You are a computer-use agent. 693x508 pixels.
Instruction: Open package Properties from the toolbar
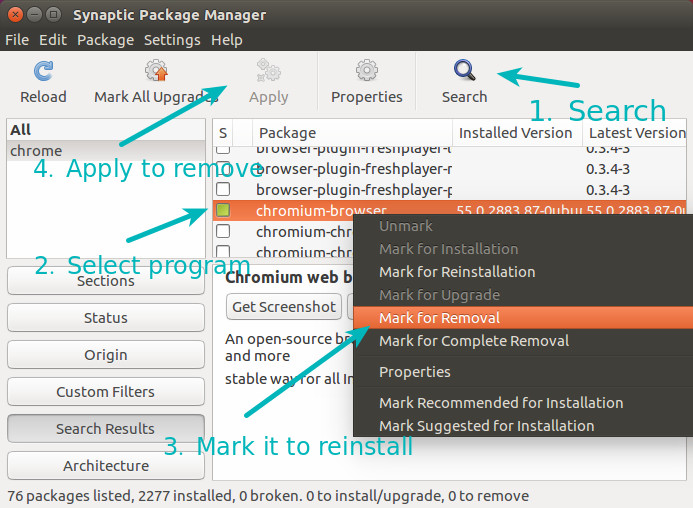pyautogui.click(x=366, y=71)
